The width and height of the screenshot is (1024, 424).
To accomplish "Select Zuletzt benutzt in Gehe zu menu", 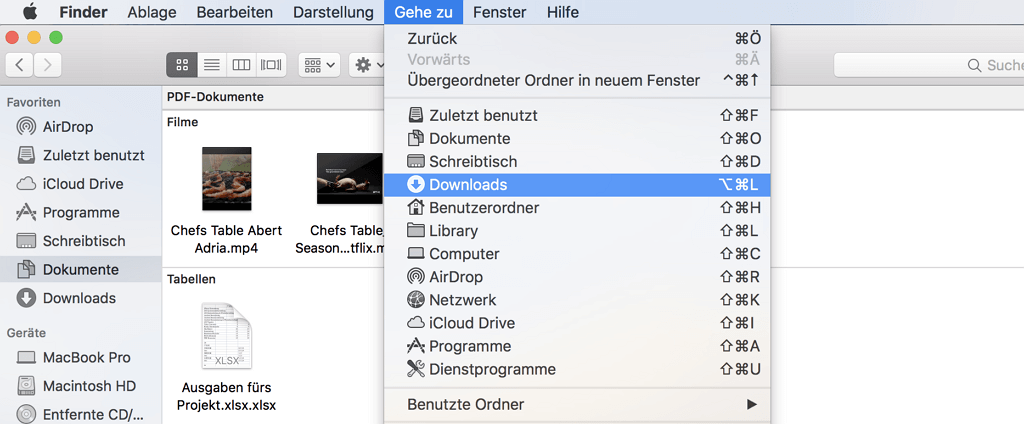I will tap(577, 116).
